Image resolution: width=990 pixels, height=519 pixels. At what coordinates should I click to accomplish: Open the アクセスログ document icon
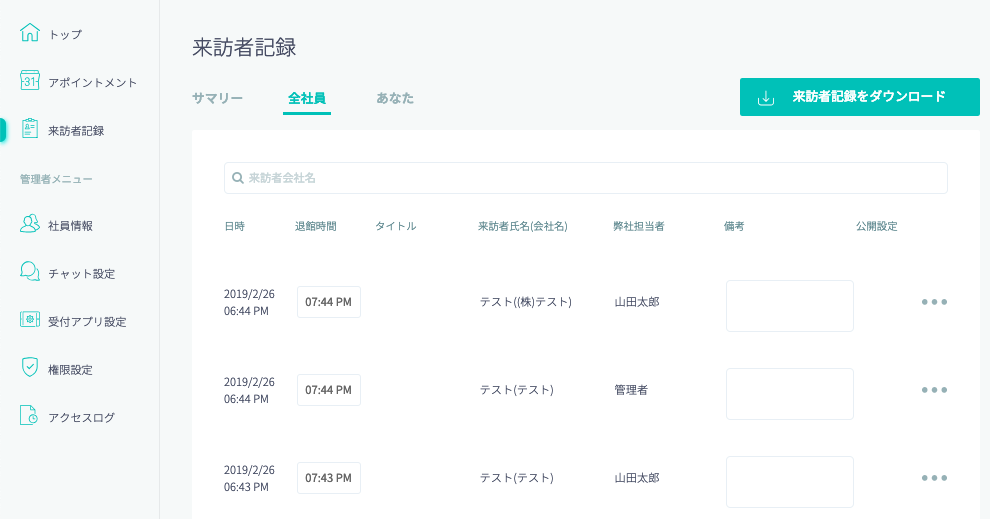pos(30,416)
